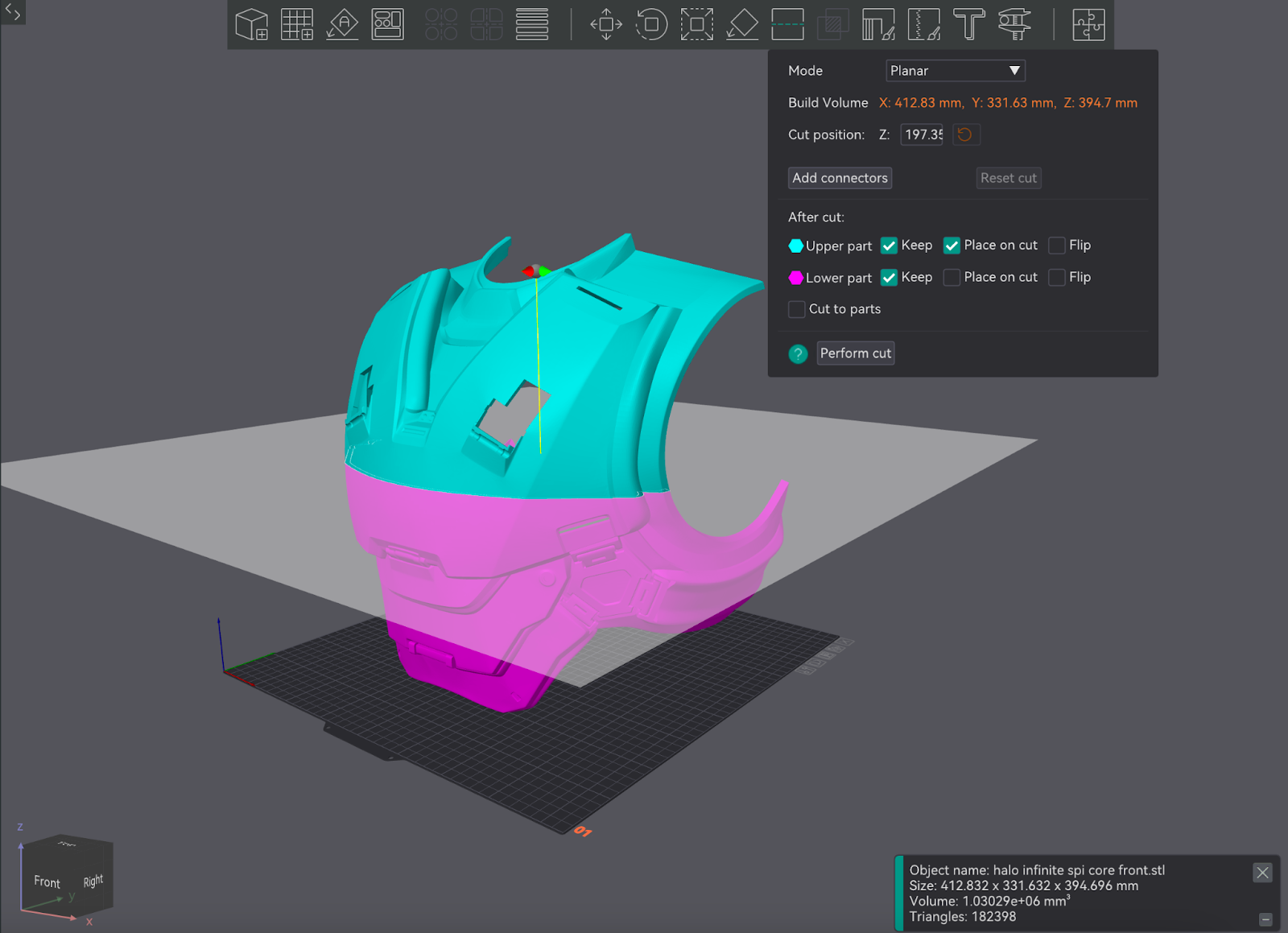The height and width of the screenshot is (933, 1288).
Task: Click the Front face of view cube
Action: point(47,882)
